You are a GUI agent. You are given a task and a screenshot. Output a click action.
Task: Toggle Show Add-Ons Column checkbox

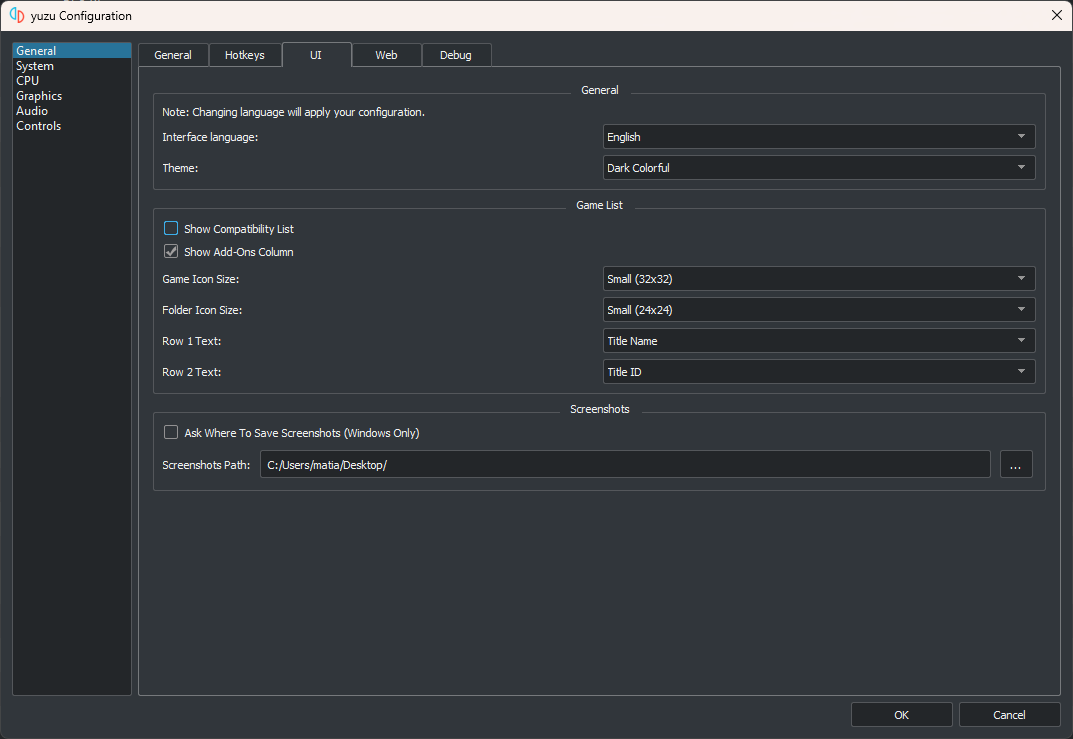[x=171, y=252]
